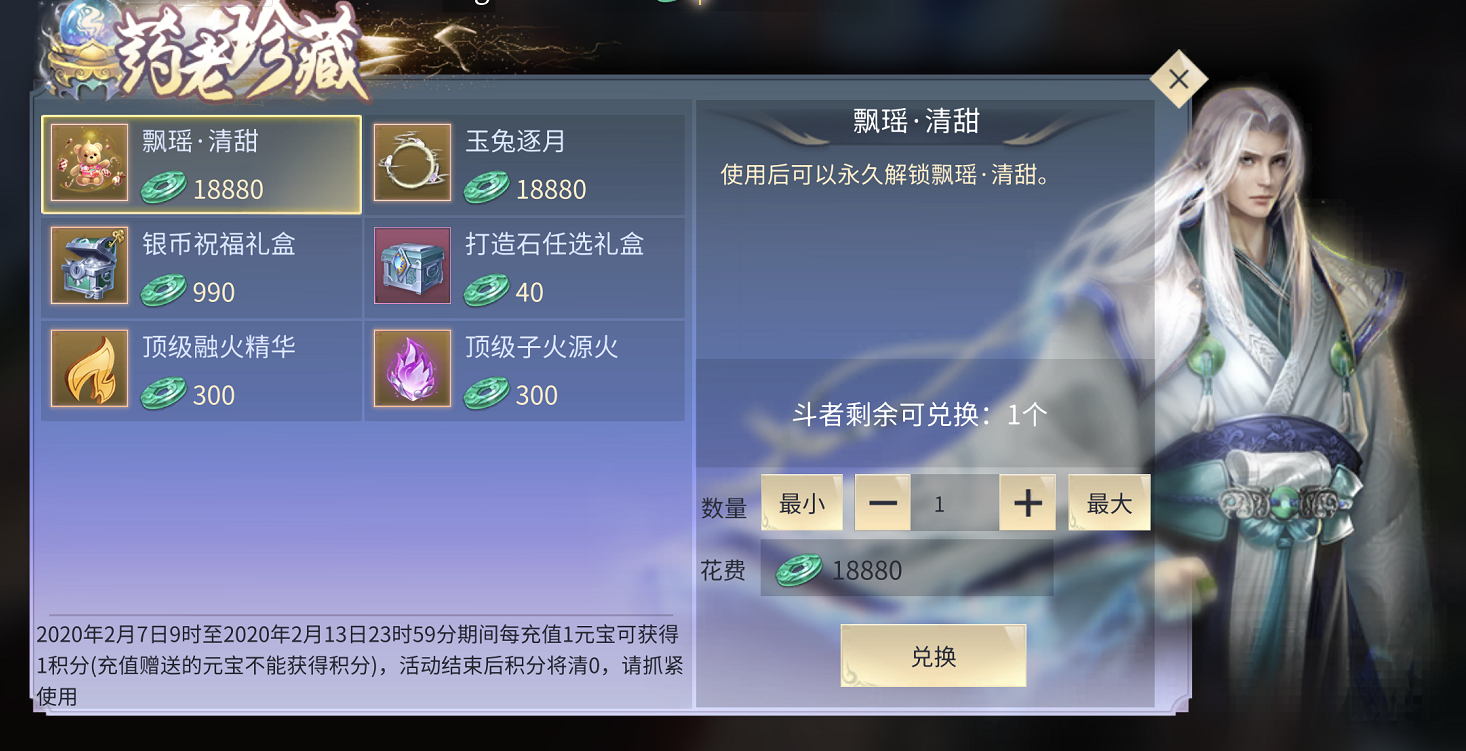Click the jade coin beside 花费 cost
This screenshot has width=1466, height=751.
[799, 570]
